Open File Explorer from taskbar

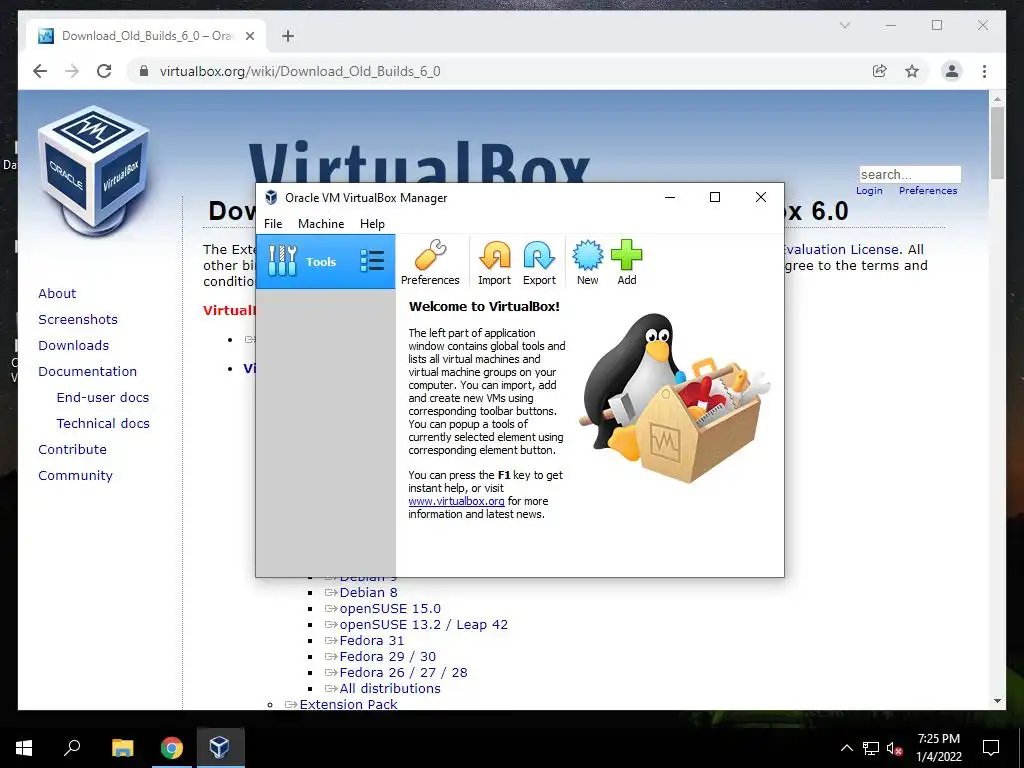click(x=122, y=748)
